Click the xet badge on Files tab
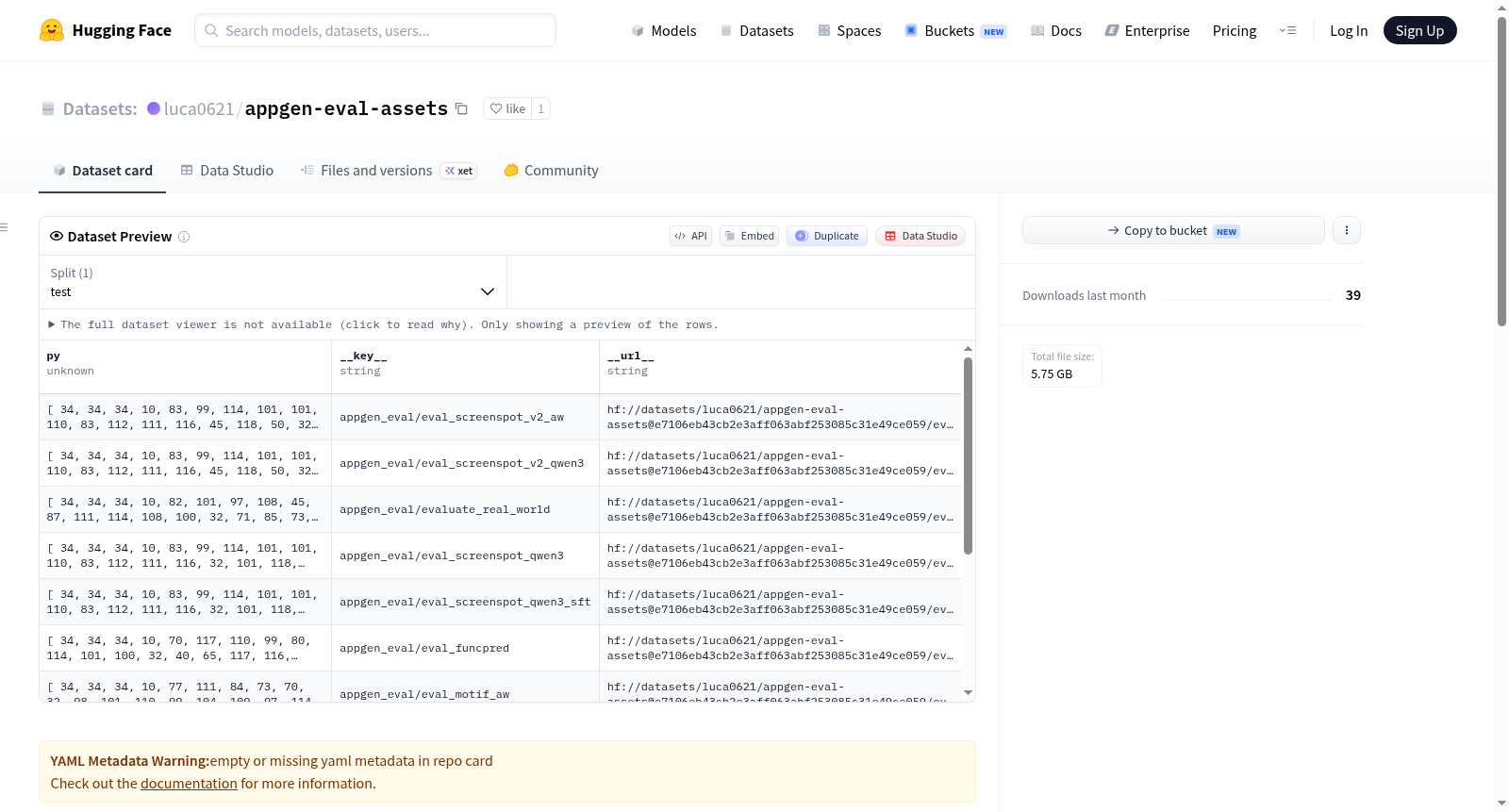Viewport: 1509px width, 812px height. [458, 171]
